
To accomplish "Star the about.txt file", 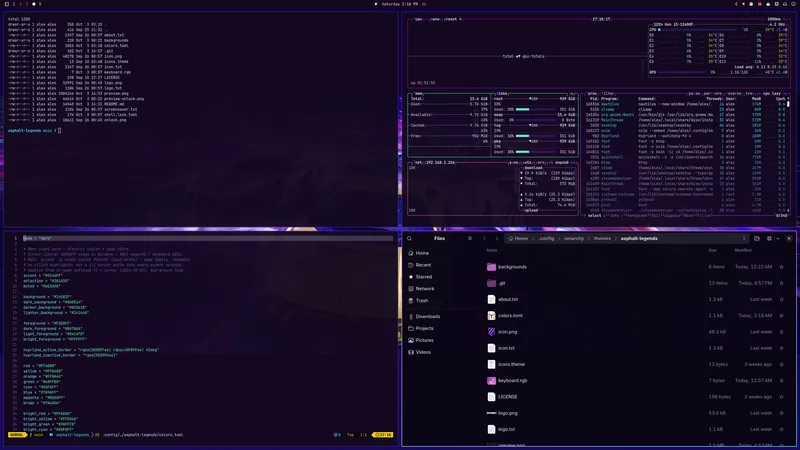I will [x=781, y=299].
